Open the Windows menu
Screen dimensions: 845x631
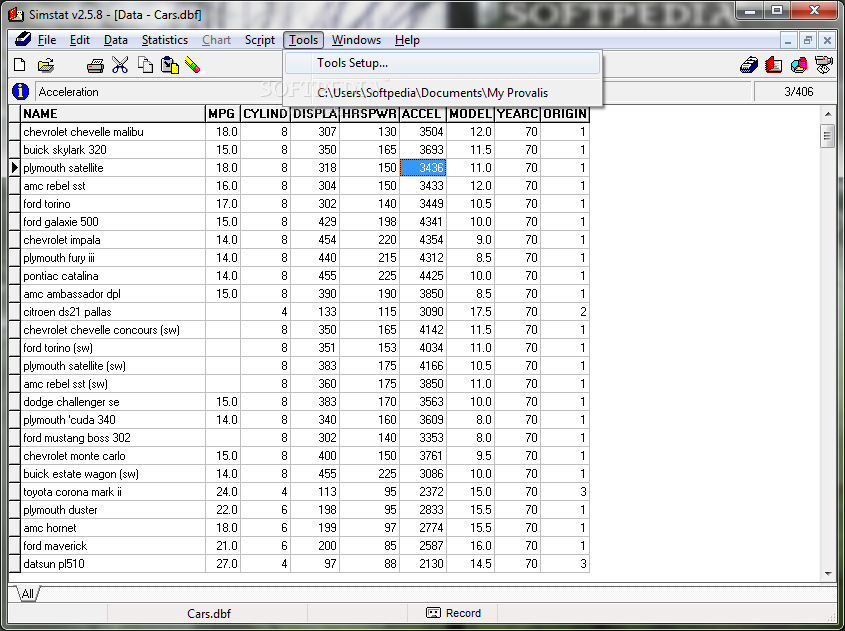click(x=356, y=40)
